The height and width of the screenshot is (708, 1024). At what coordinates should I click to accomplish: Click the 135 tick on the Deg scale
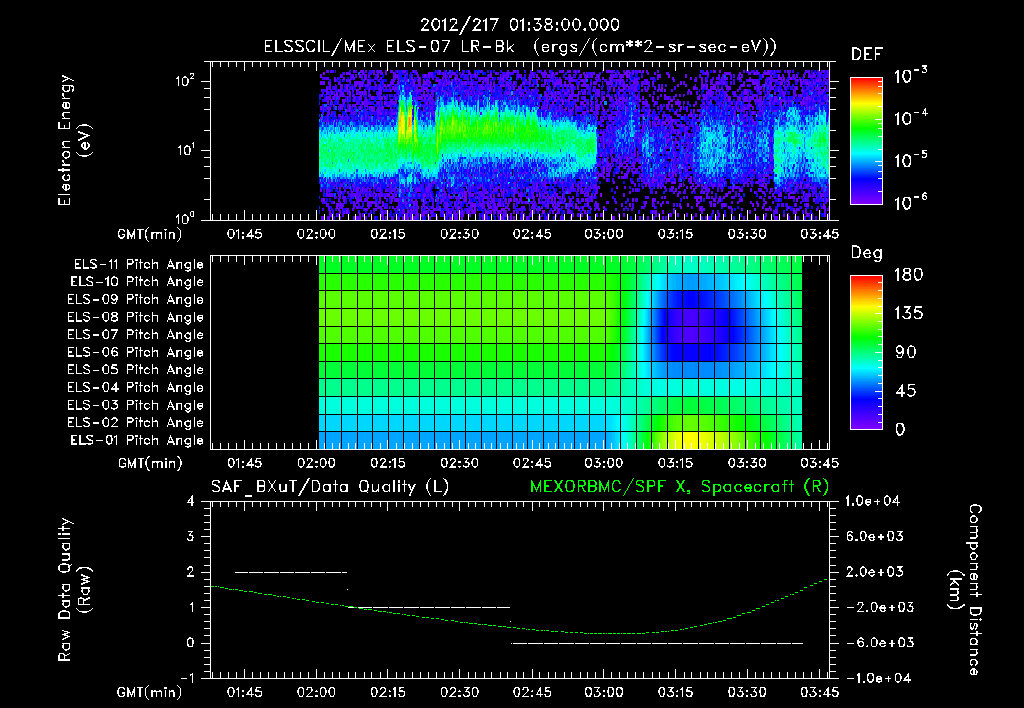(909, 314)
